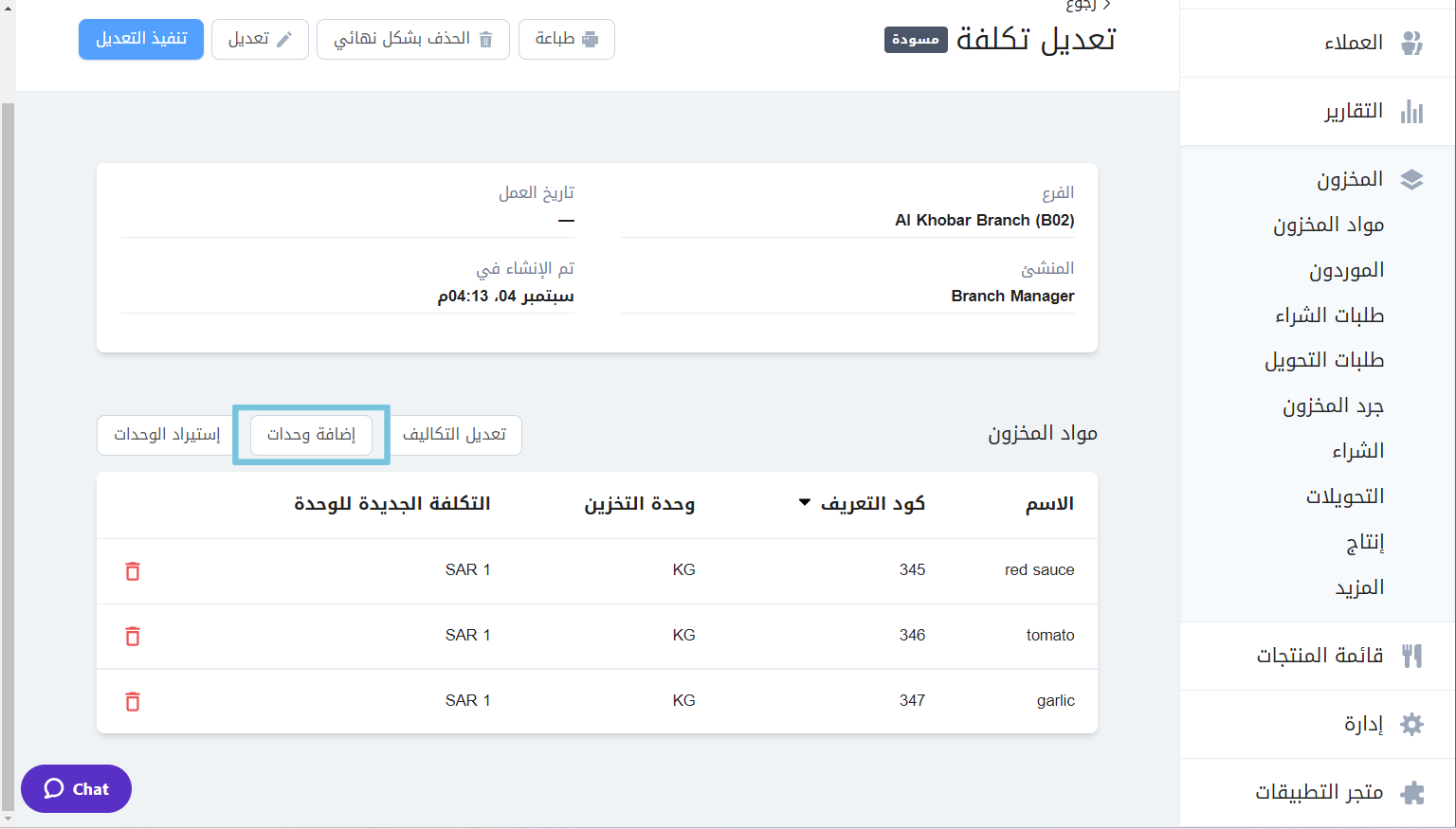Click the التقارير reports chart icon
Screen dimensions: 1456x829
pos(1412,111)
